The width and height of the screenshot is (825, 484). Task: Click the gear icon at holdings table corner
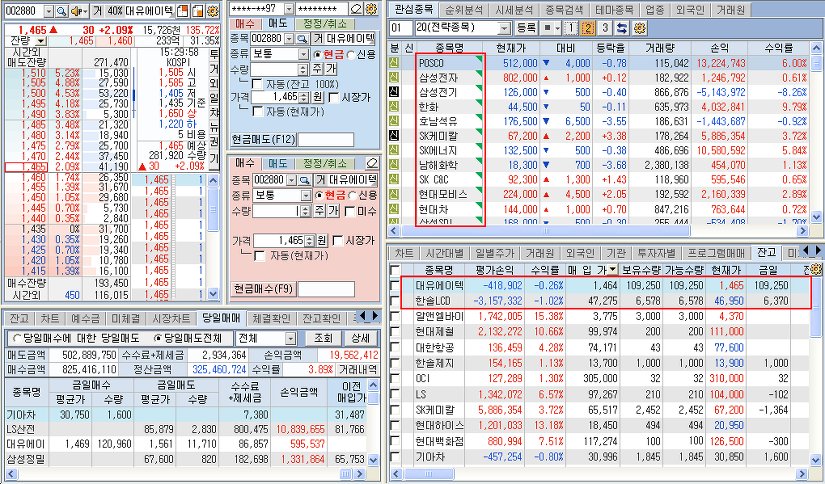817,270
